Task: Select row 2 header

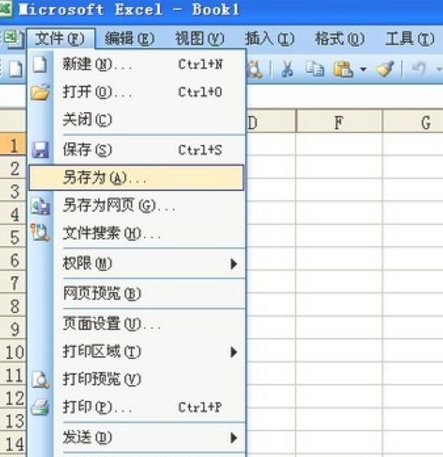Action: [x=13, y=168]
